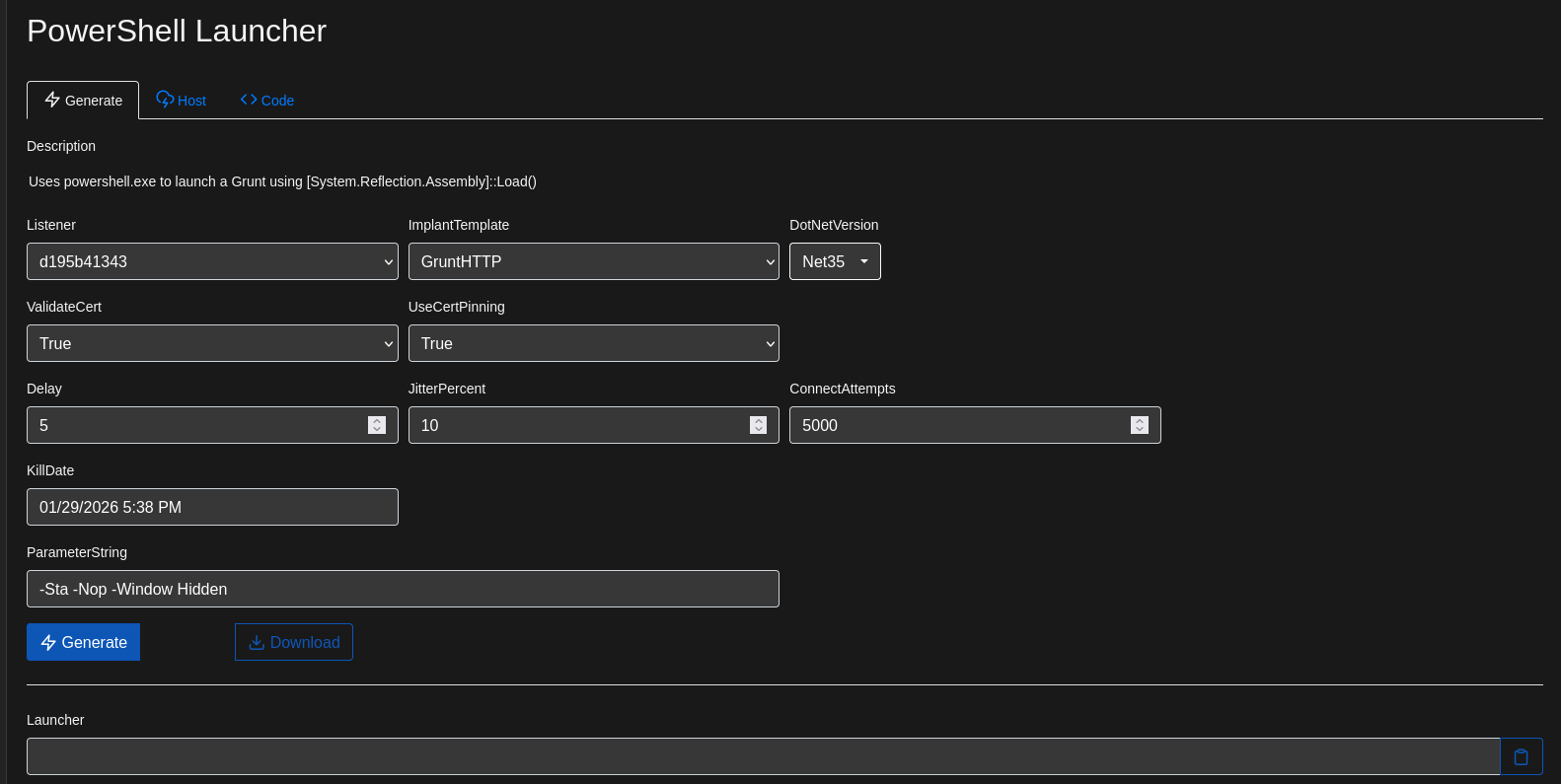Image resolution: width=1561 pixels, height=784 pixels.
Task: Adjust the JitterPercent spinner arrows
Action: (758, 425)
